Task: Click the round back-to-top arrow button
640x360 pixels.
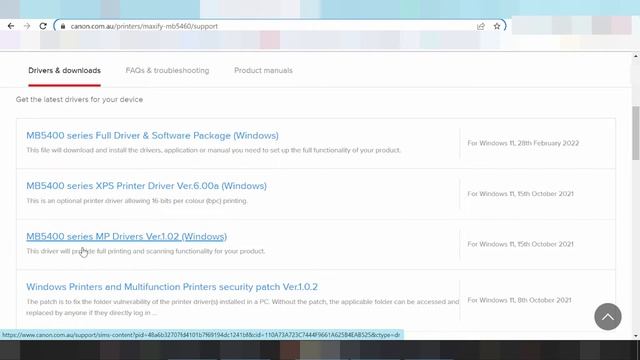Action: [608, 317]
